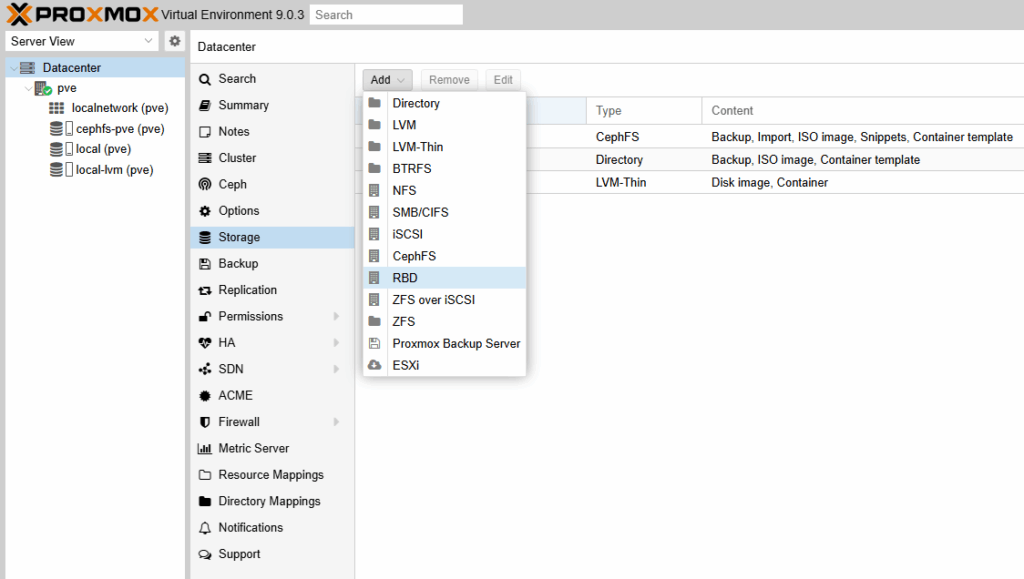1024x579 pixels.
Task: Expand the SDN submenu arrow
Action: (x=336, y=370)
